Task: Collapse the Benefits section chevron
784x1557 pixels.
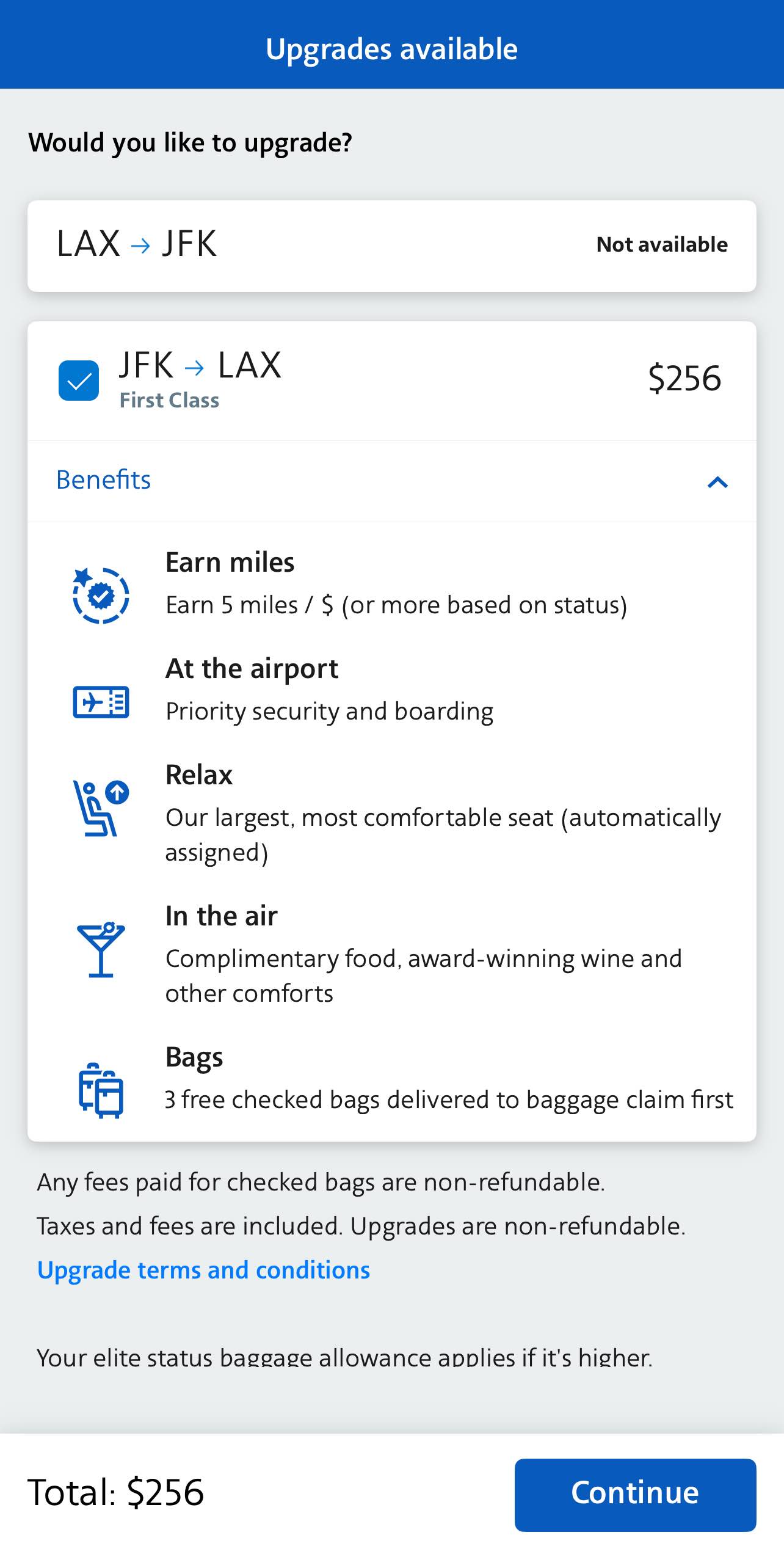Action: [717, 482]
